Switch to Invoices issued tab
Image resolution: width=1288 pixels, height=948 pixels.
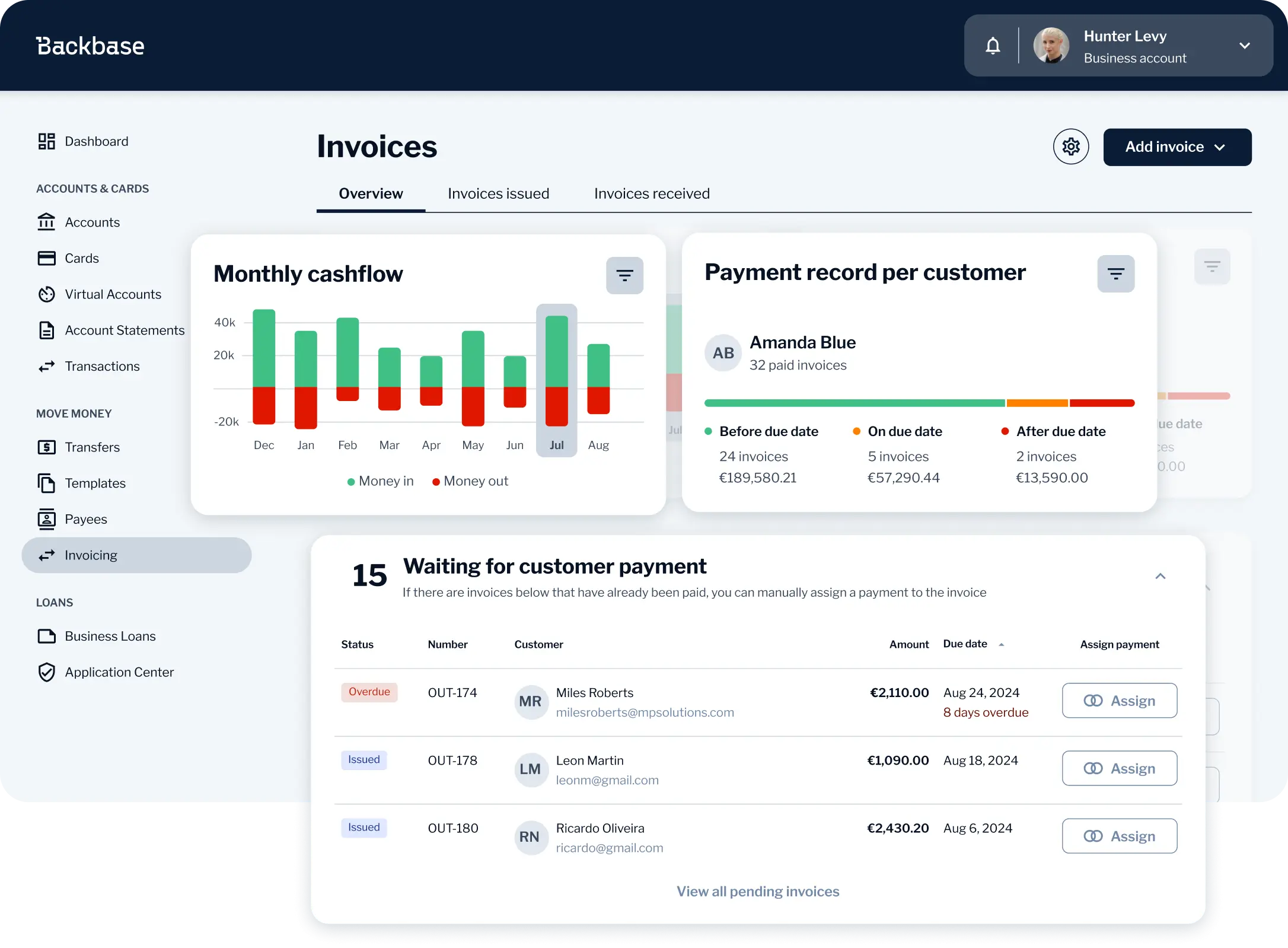[498, 193]
